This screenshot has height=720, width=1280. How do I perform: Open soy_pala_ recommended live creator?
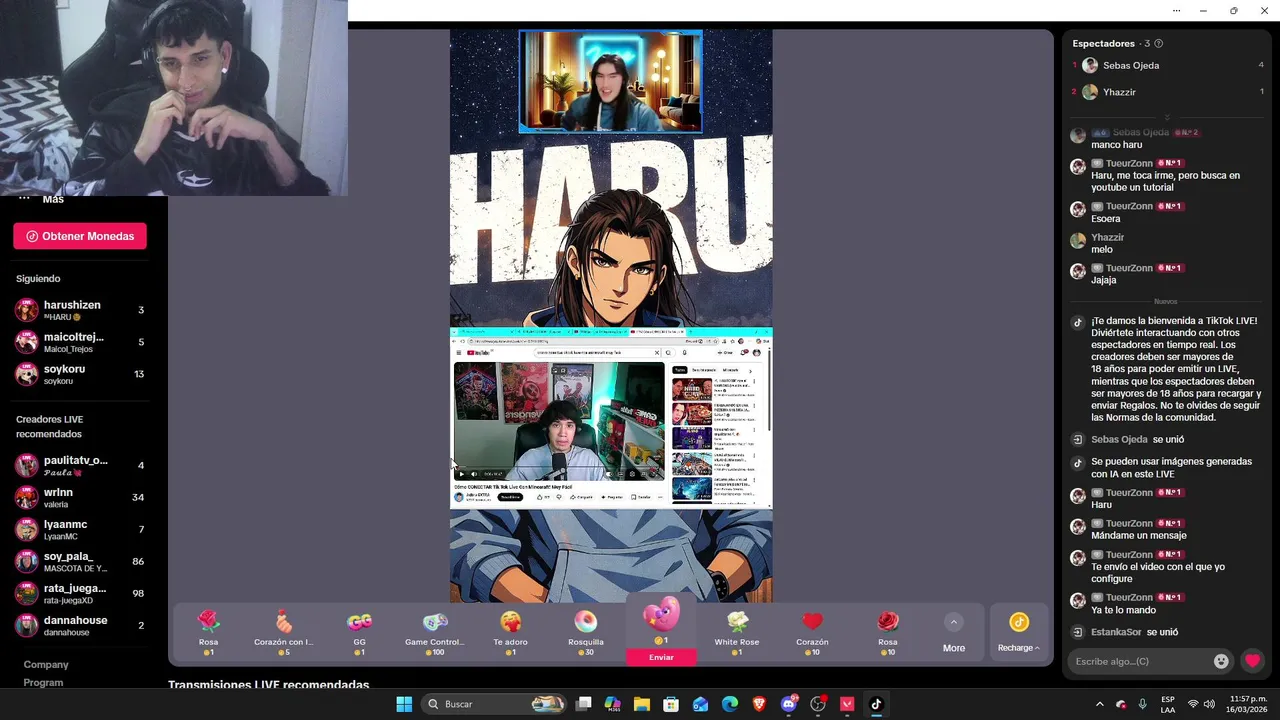pos(80,561)
